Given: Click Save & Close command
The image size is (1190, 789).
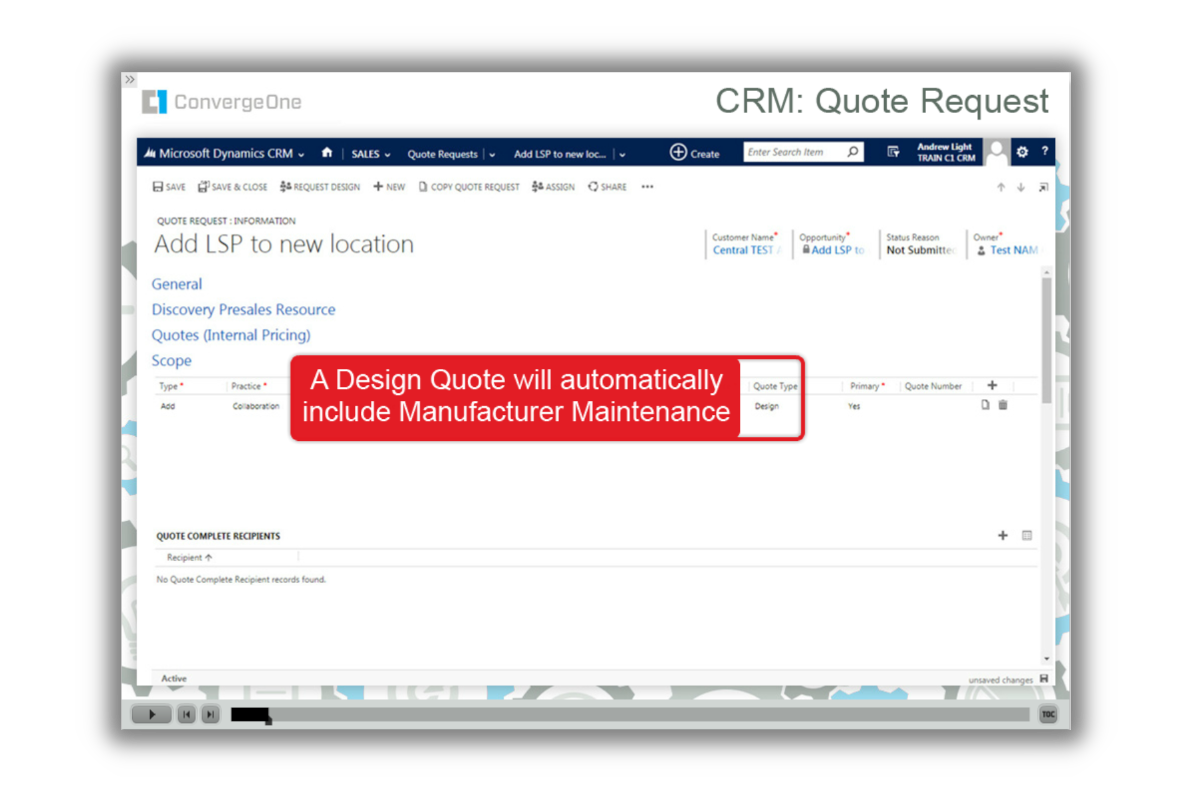Looking at the screenshot, I should click(232, 187).
